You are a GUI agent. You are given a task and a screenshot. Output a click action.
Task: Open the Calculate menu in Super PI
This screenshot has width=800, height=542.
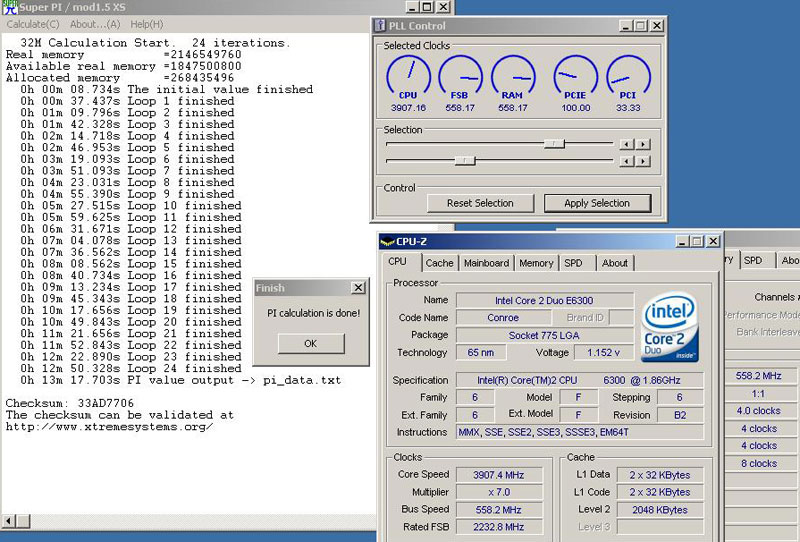pos(33,24)
